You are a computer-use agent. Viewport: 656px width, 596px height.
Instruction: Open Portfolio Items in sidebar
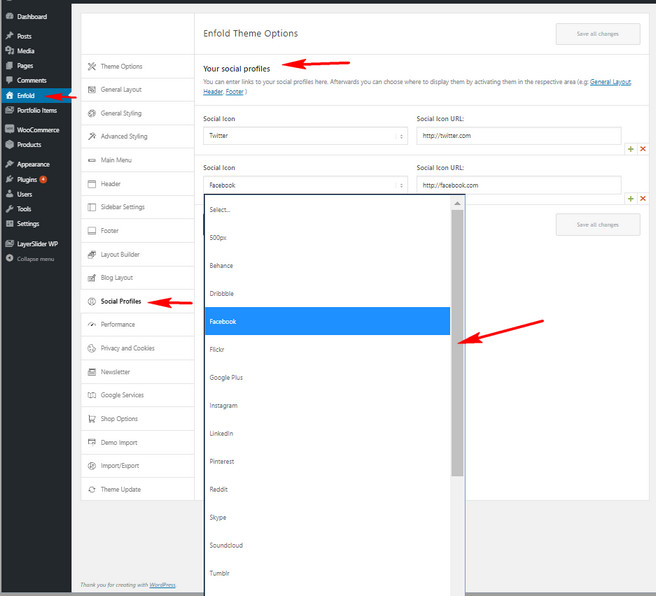[36, 110]
